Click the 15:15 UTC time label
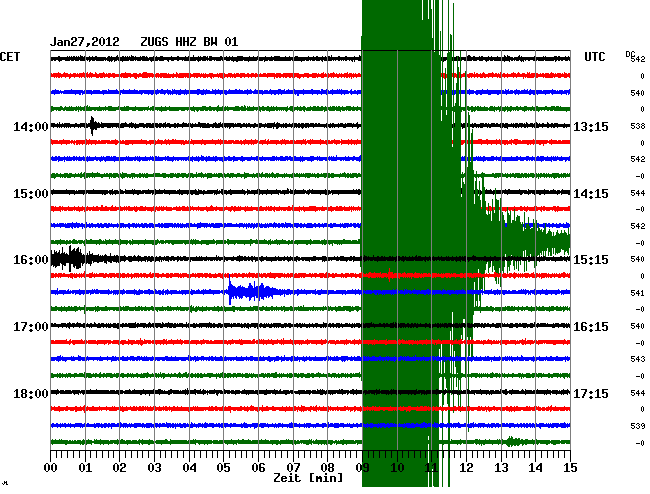650x494 pixels. pyautogui.click(x=591, y=260)
